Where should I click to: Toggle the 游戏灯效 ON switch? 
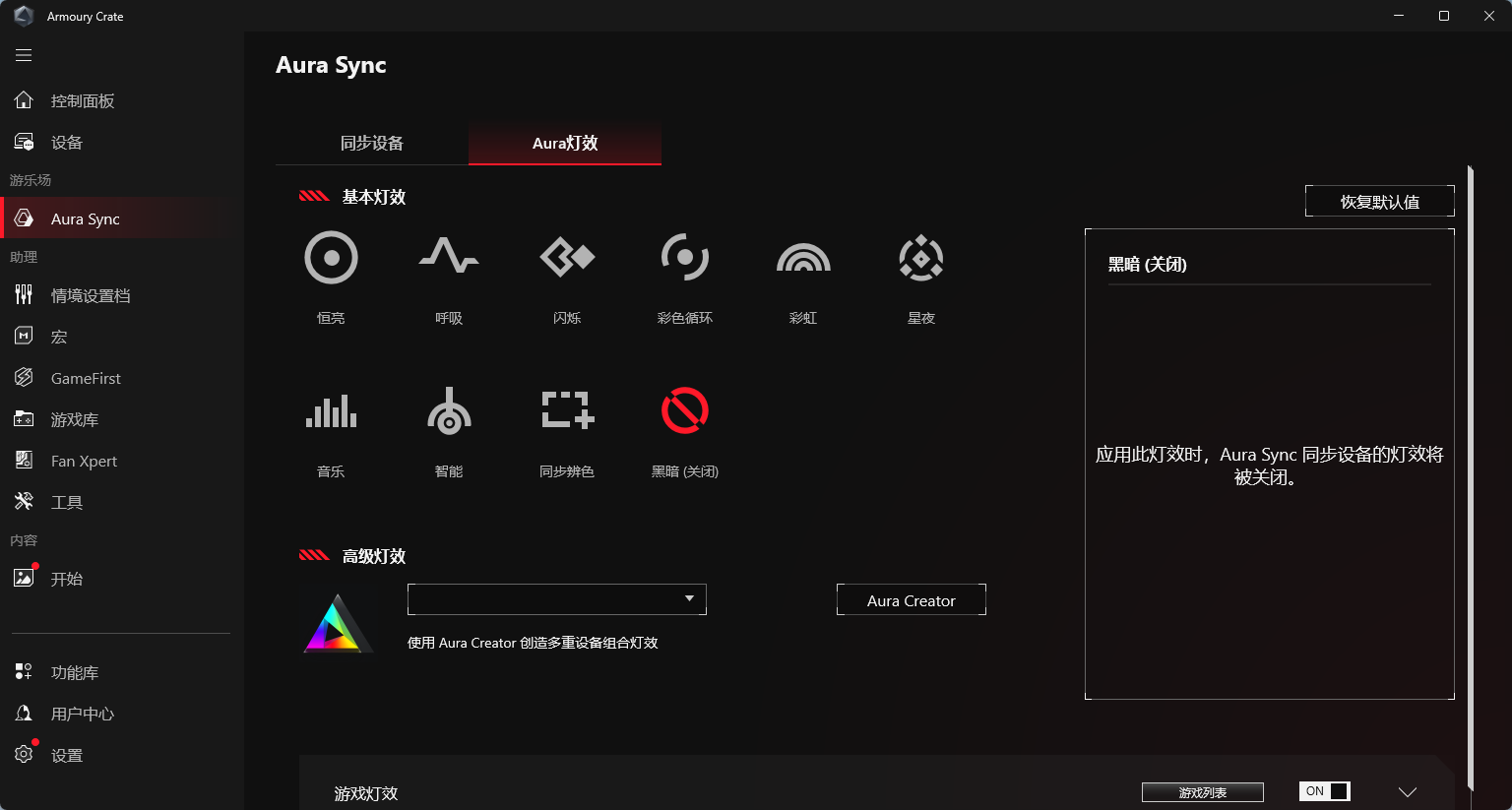pos(1325,791)
